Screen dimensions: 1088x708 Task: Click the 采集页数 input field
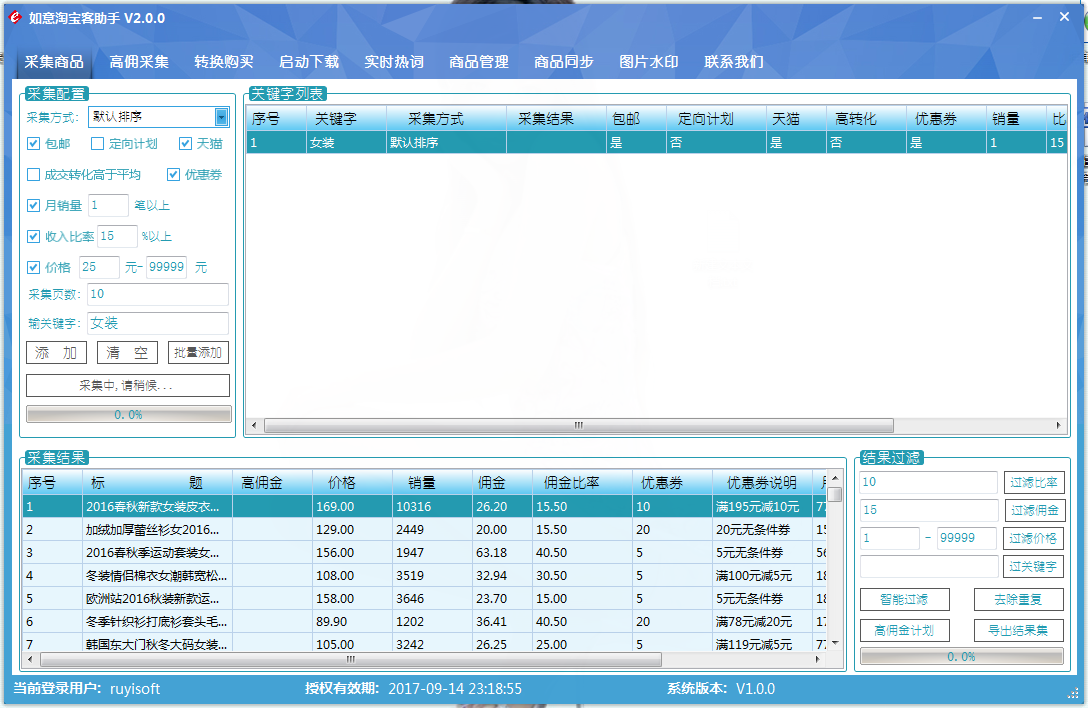pos(158,294)
